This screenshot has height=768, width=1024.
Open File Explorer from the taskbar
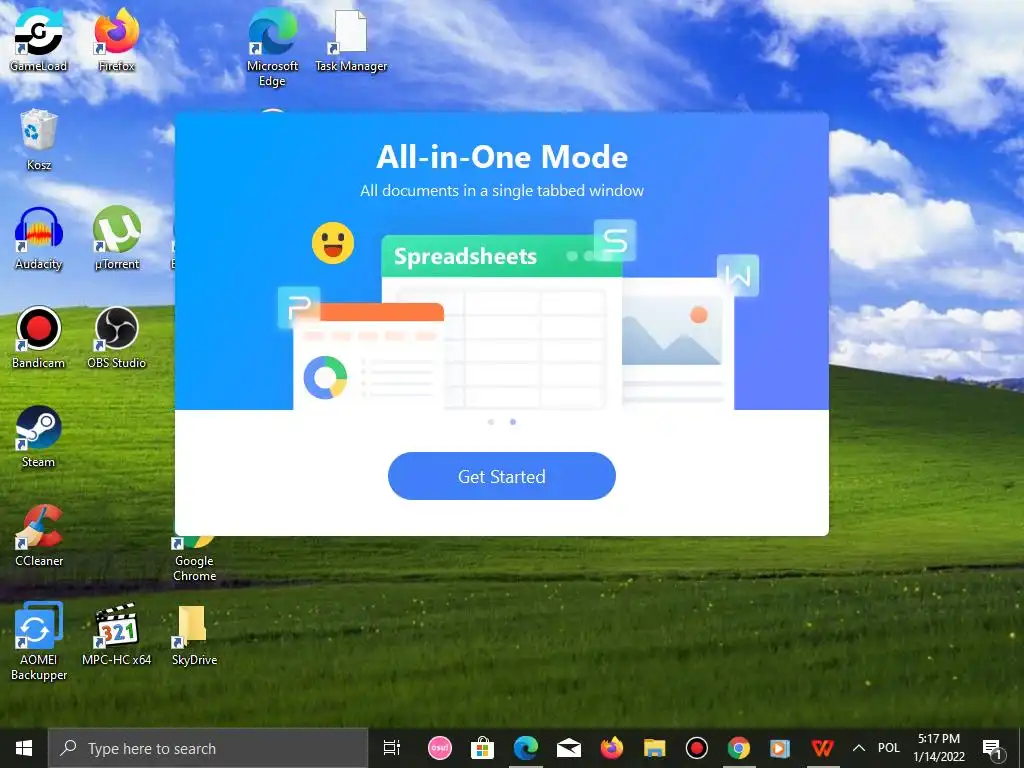pos(654,748)
